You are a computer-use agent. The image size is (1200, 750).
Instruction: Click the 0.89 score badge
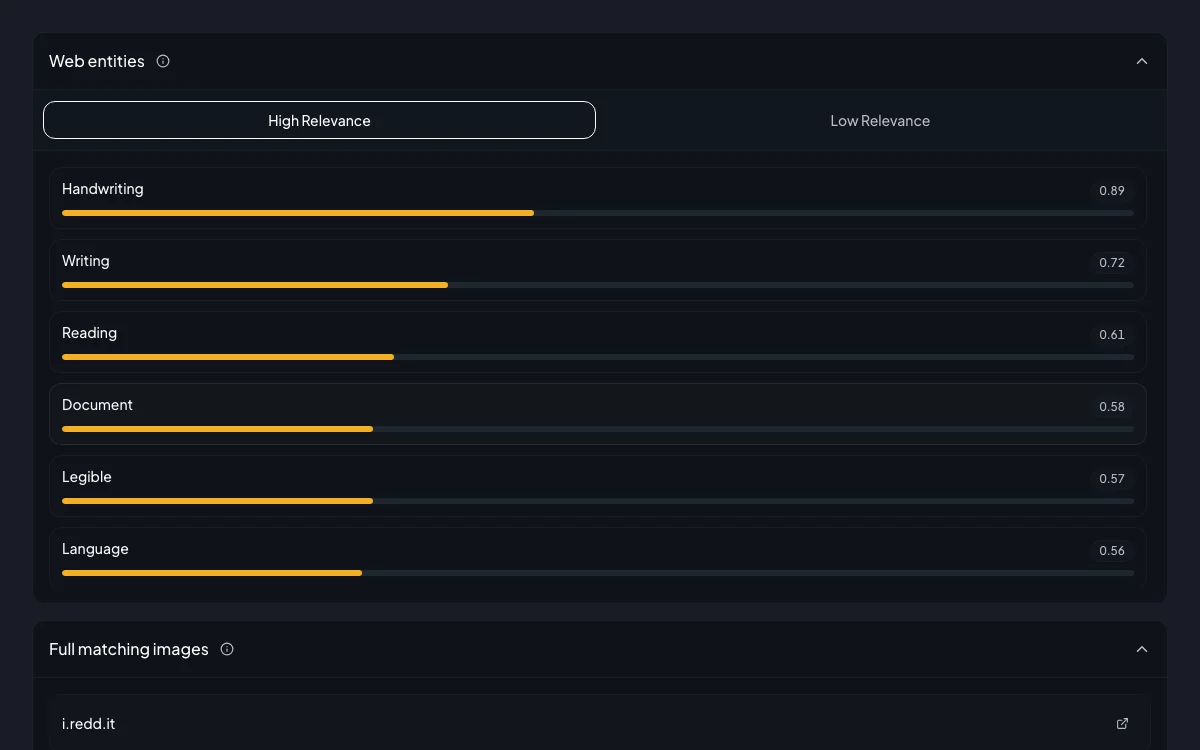1112,190
